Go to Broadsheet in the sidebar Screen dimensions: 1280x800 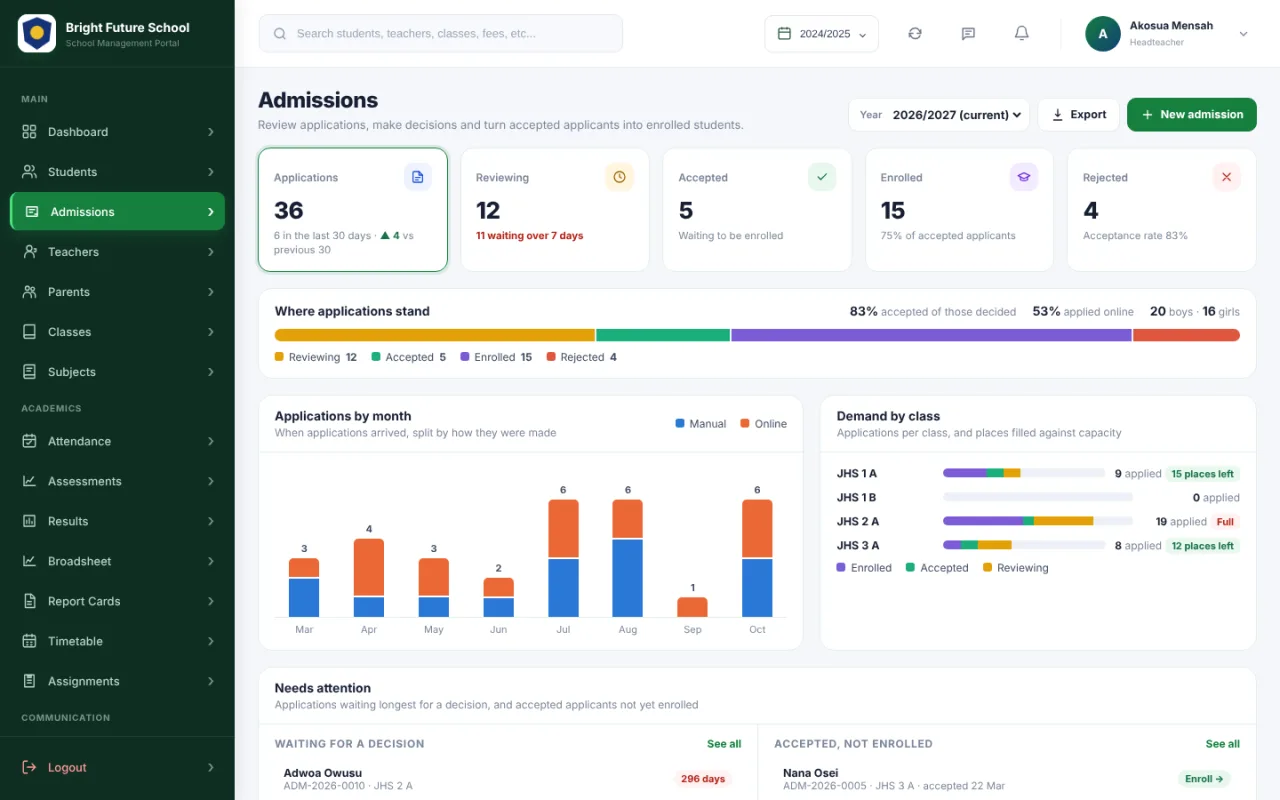tap(117, 561)
